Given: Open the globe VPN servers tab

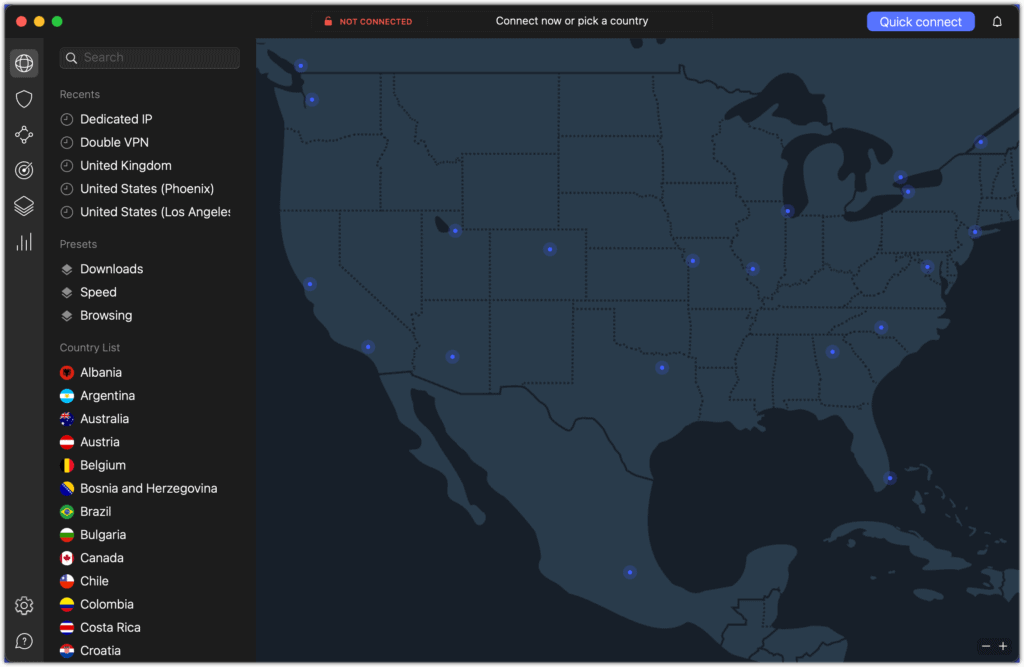Looking at the screenshot, I should [24, 63].
